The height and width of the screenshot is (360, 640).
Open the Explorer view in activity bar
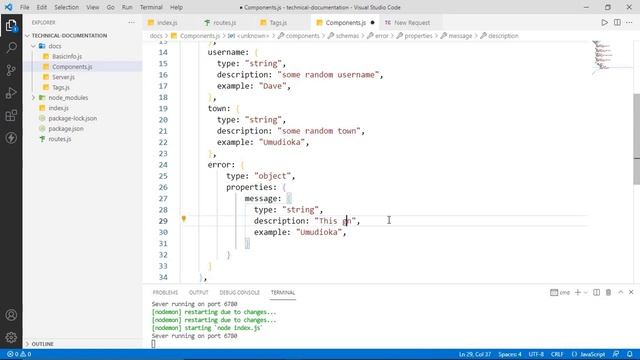(11, 26)
